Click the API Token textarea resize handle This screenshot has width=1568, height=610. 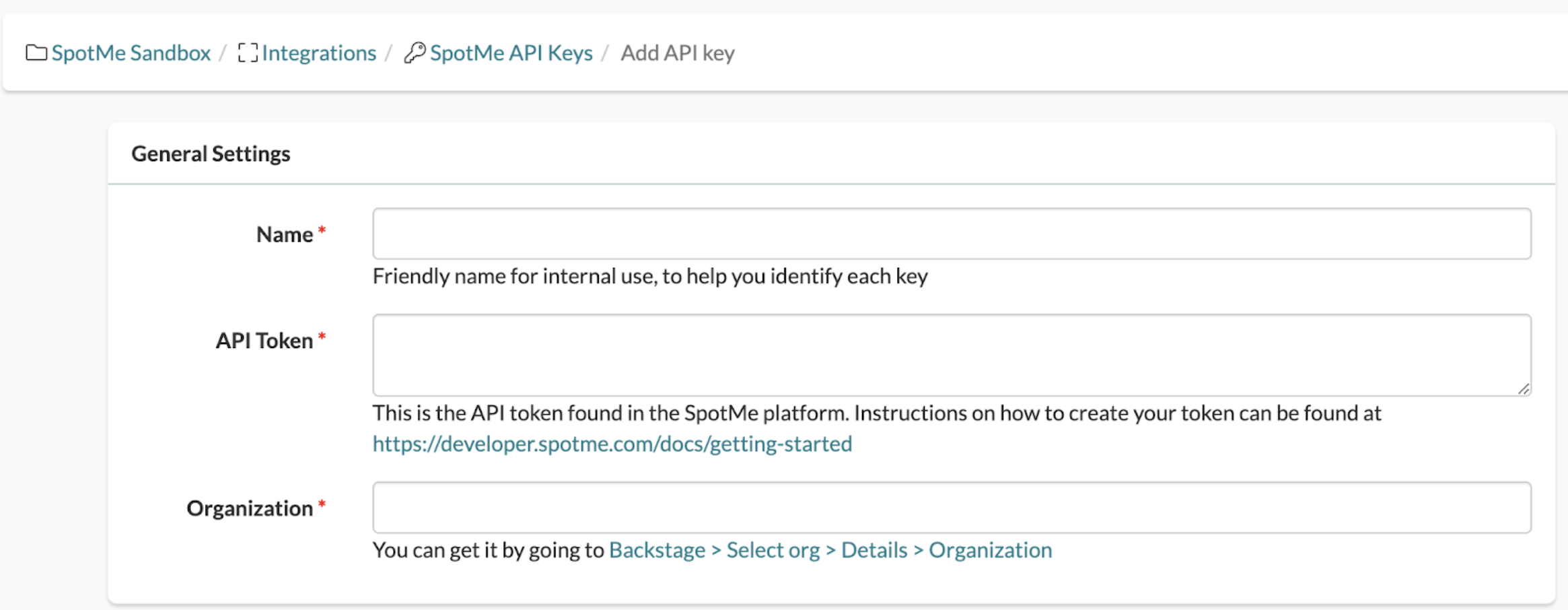[1525, 389]
